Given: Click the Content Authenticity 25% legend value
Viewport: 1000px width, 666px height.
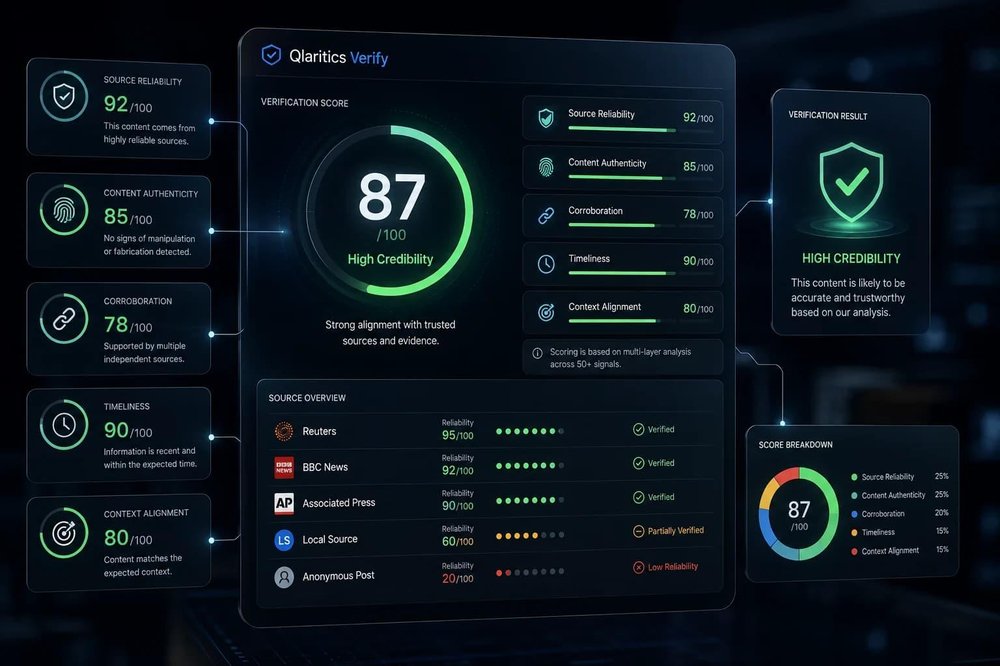Looking at the screenshot, I should pos(941,494).
